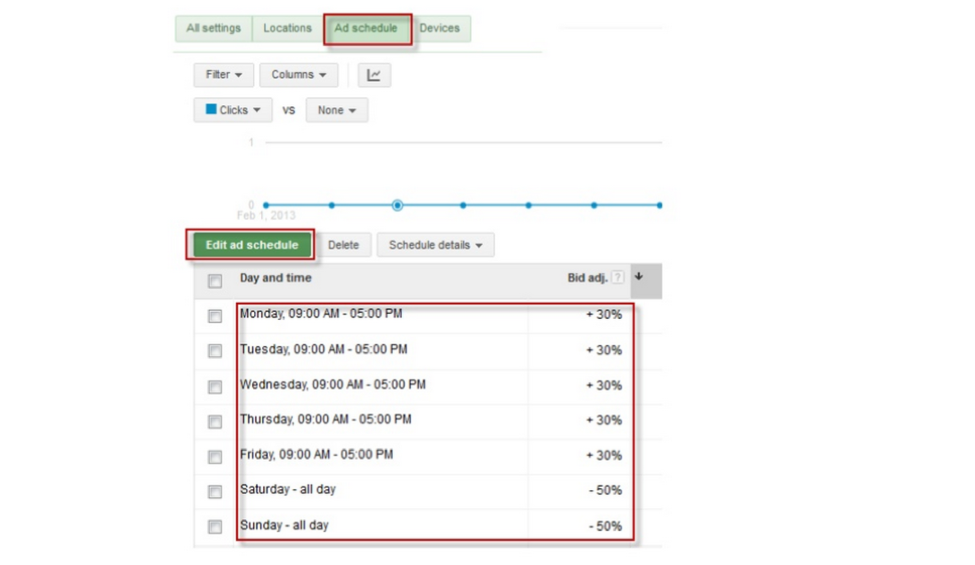This screenshot has height=565, width=975.
Task: Click Tuesday, 09:00 AM - 05:00 PM text
Action: pyautogui.click(x=323, y=349)
